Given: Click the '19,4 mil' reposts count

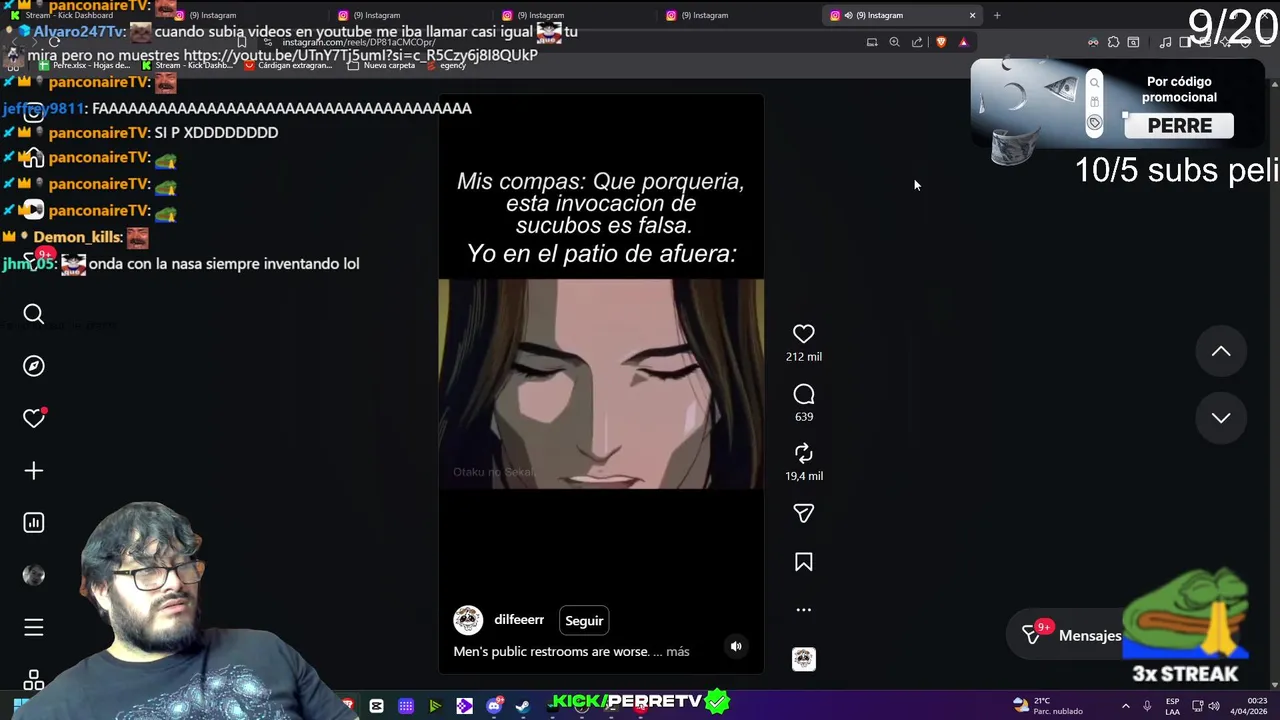Looking at the screenshot, I should [x=803, y=477].
